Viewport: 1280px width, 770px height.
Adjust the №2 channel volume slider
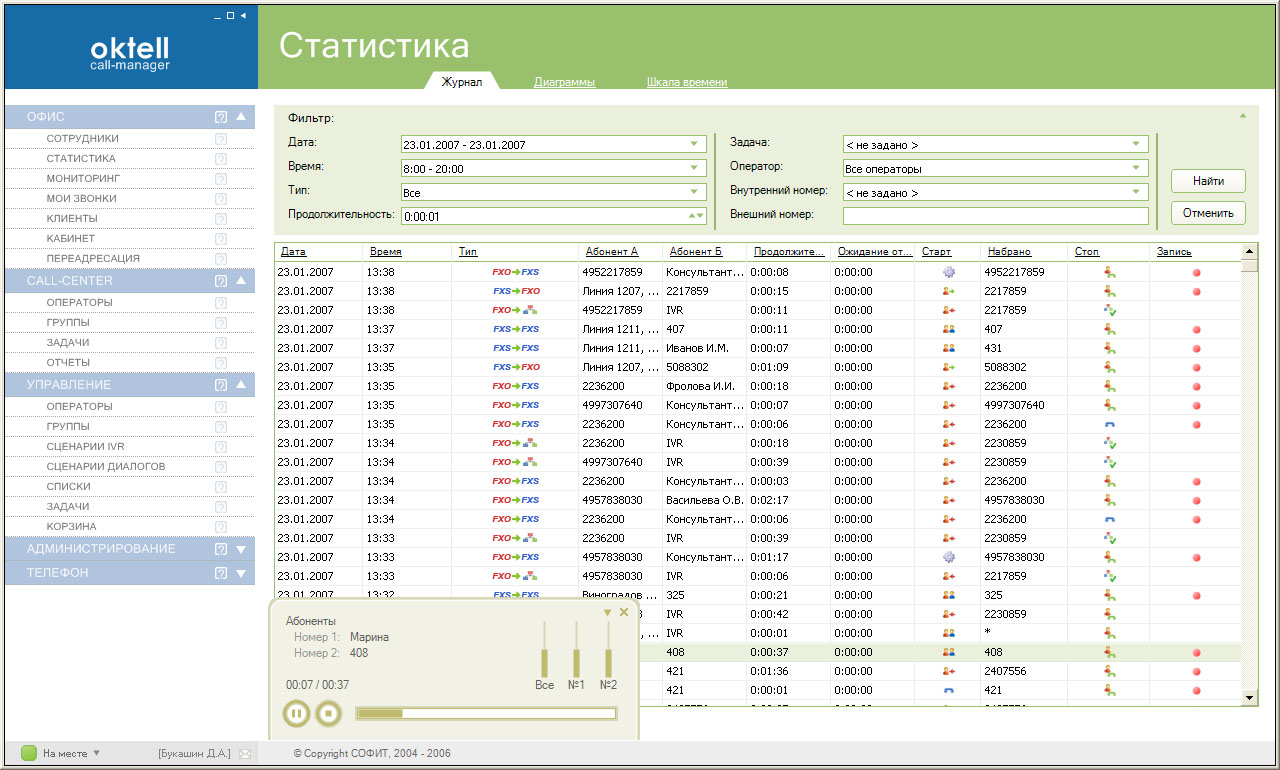(x=608, y=649)
